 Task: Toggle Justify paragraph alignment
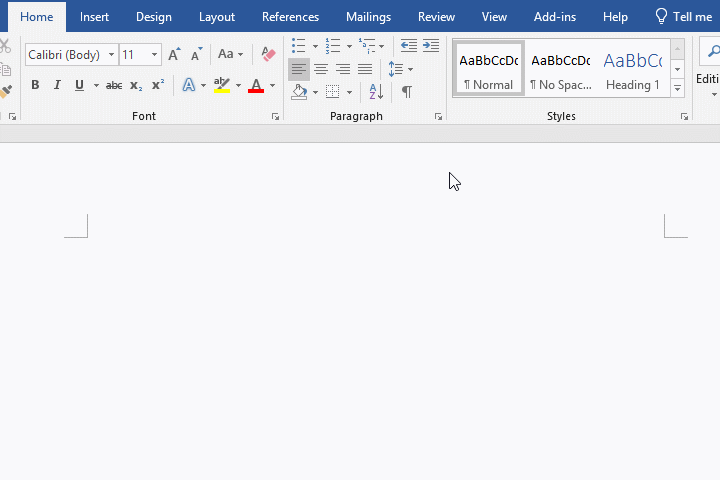[x=365, y=69]
